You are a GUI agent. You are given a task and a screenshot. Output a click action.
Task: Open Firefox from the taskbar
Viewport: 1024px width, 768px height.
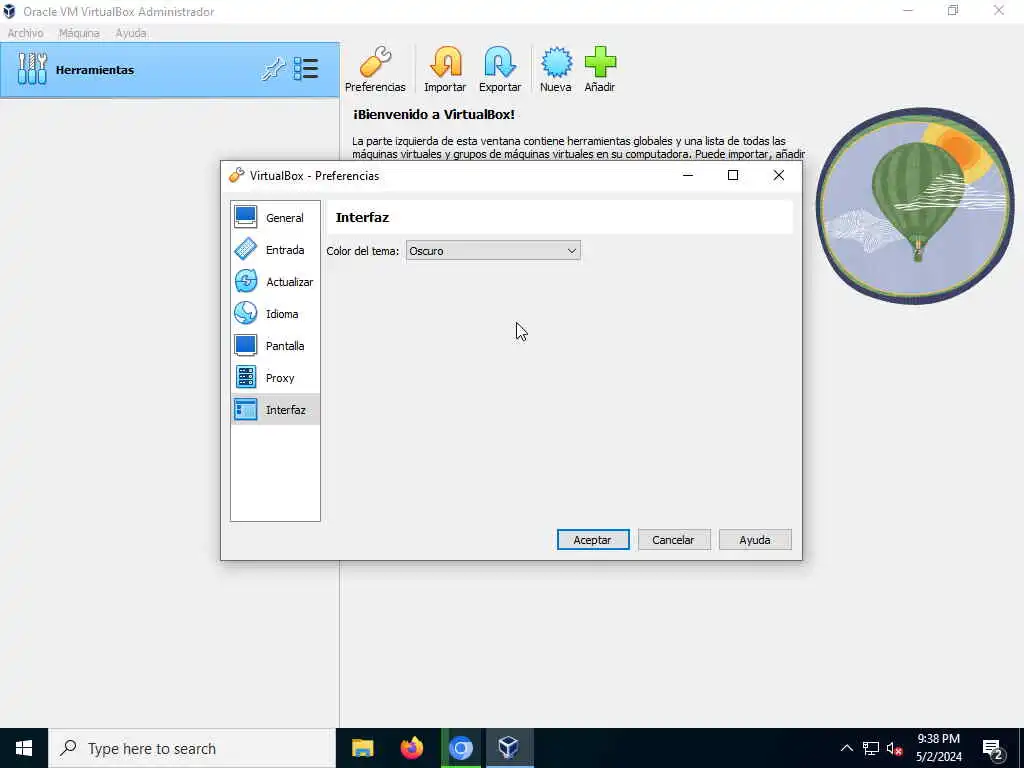click(x=411, y=748)
